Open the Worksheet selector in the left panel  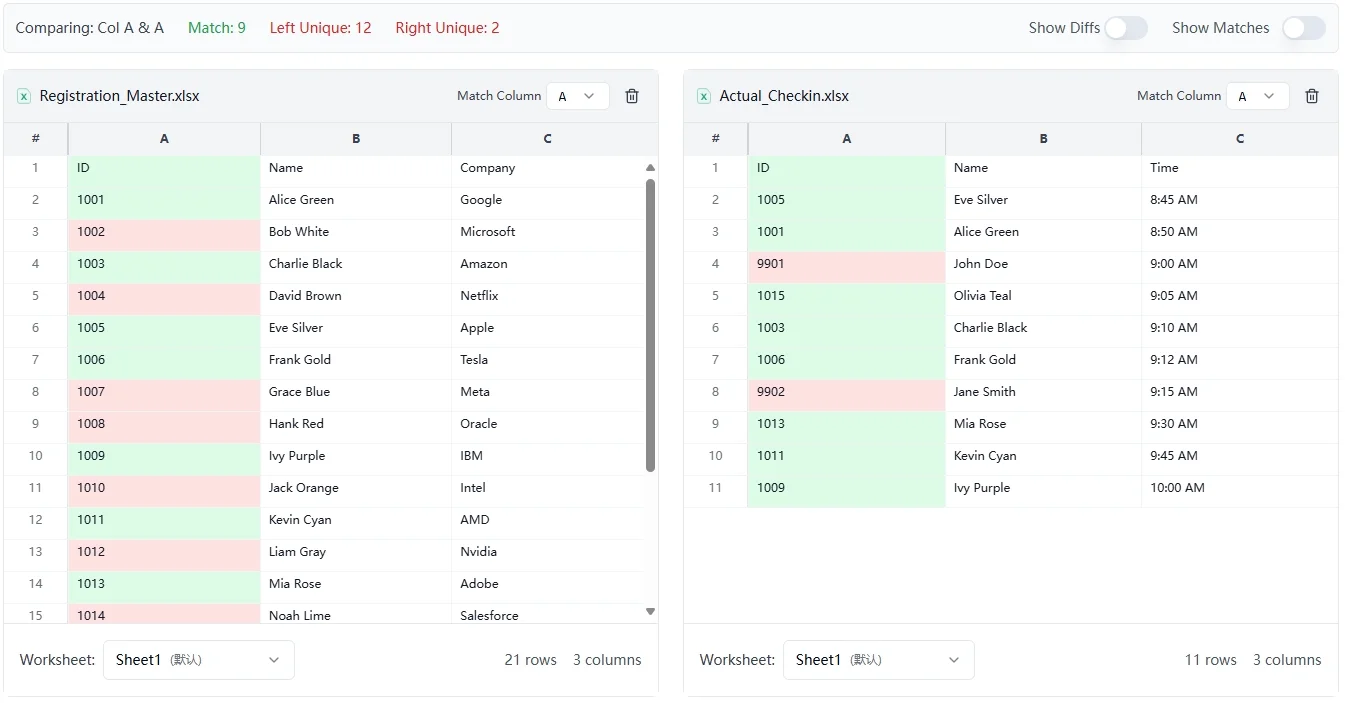197,660
